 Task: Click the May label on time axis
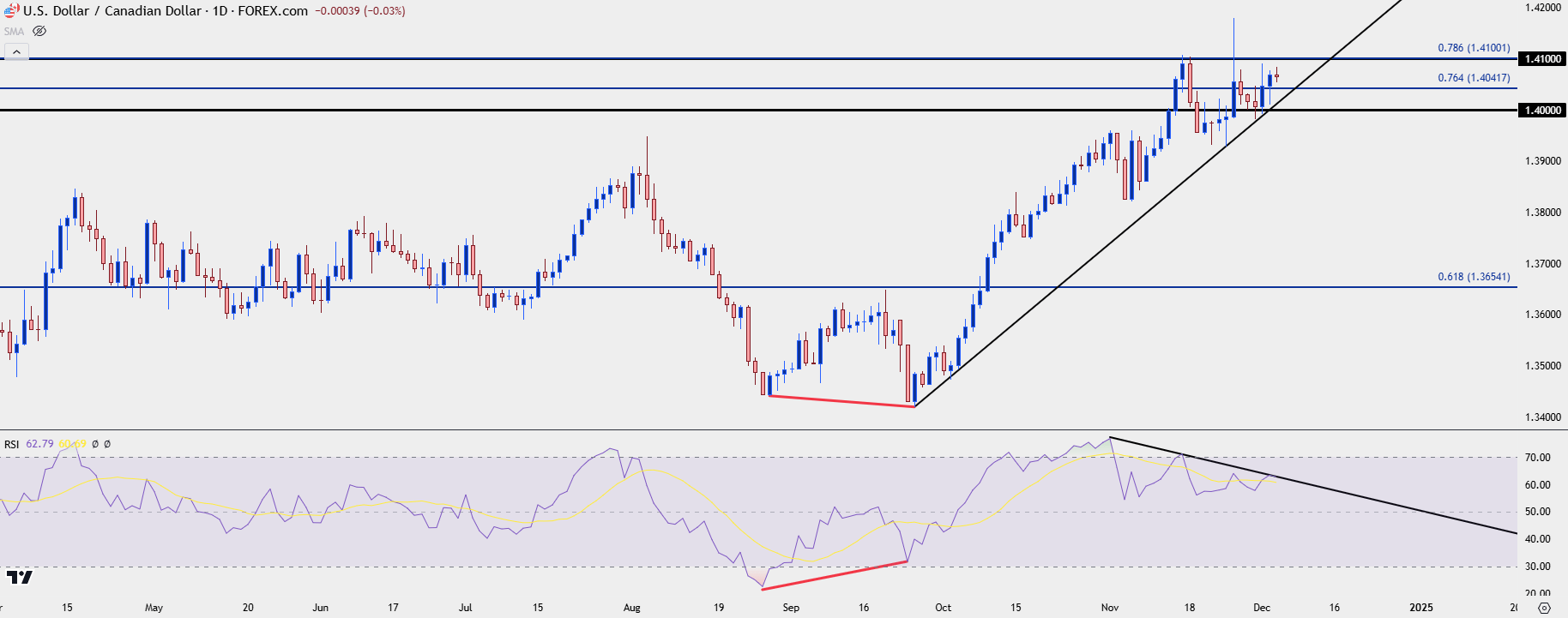pos(154,608)
